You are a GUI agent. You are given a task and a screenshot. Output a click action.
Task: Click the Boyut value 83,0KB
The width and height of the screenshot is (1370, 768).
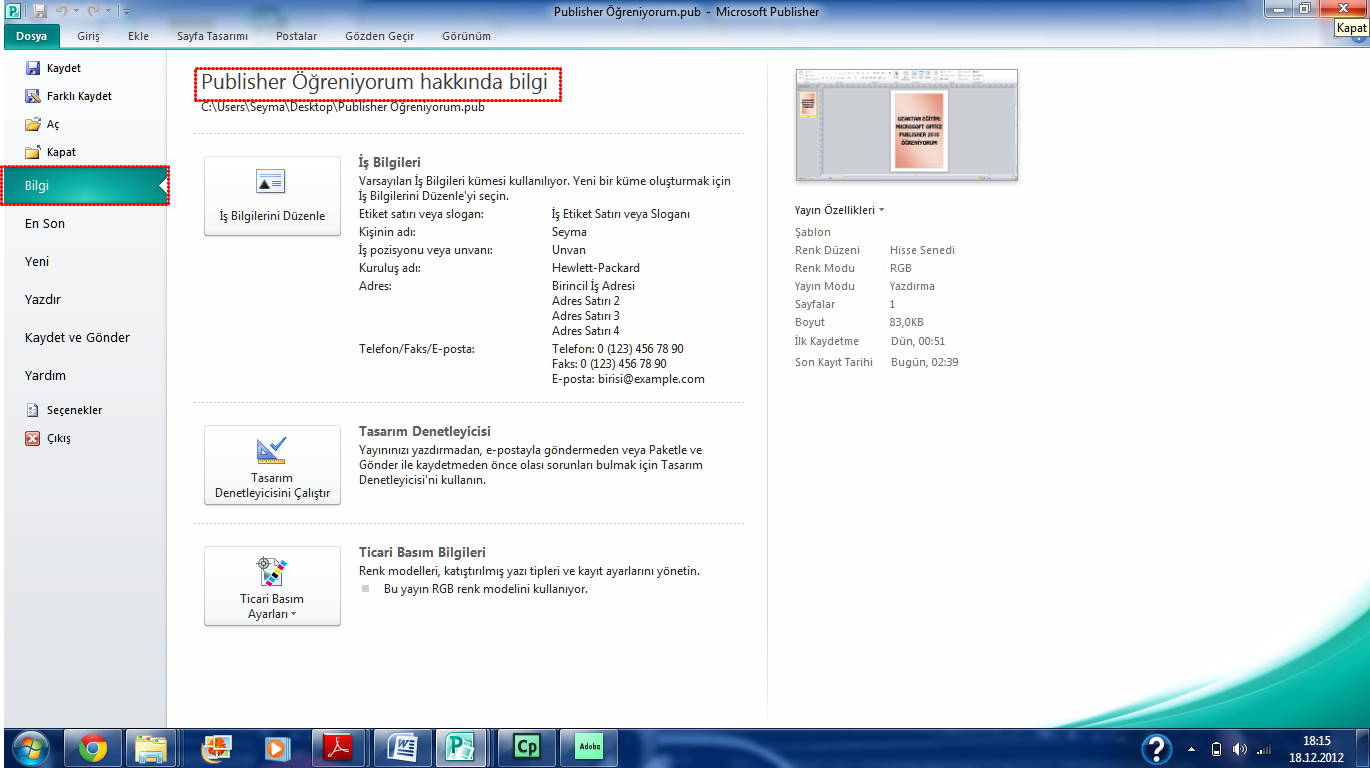coord(906,322)
